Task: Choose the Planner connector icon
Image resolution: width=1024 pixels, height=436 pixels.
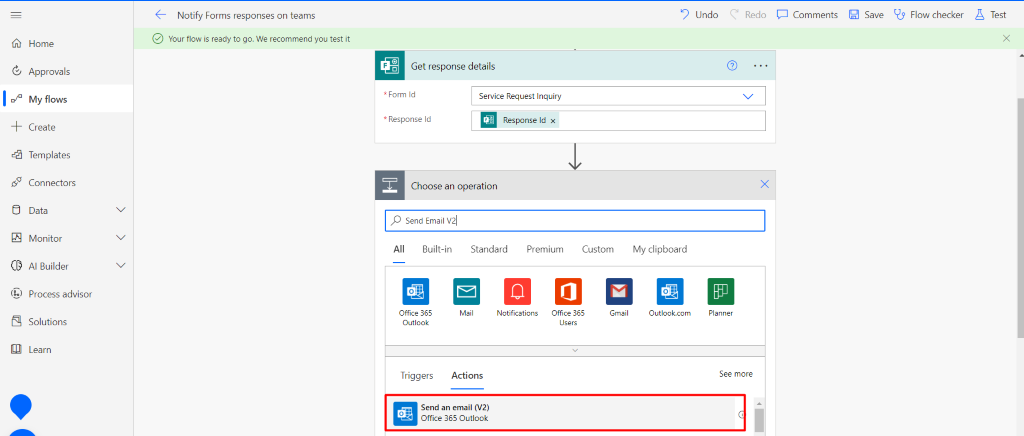Action: click(x=720, y=291)
